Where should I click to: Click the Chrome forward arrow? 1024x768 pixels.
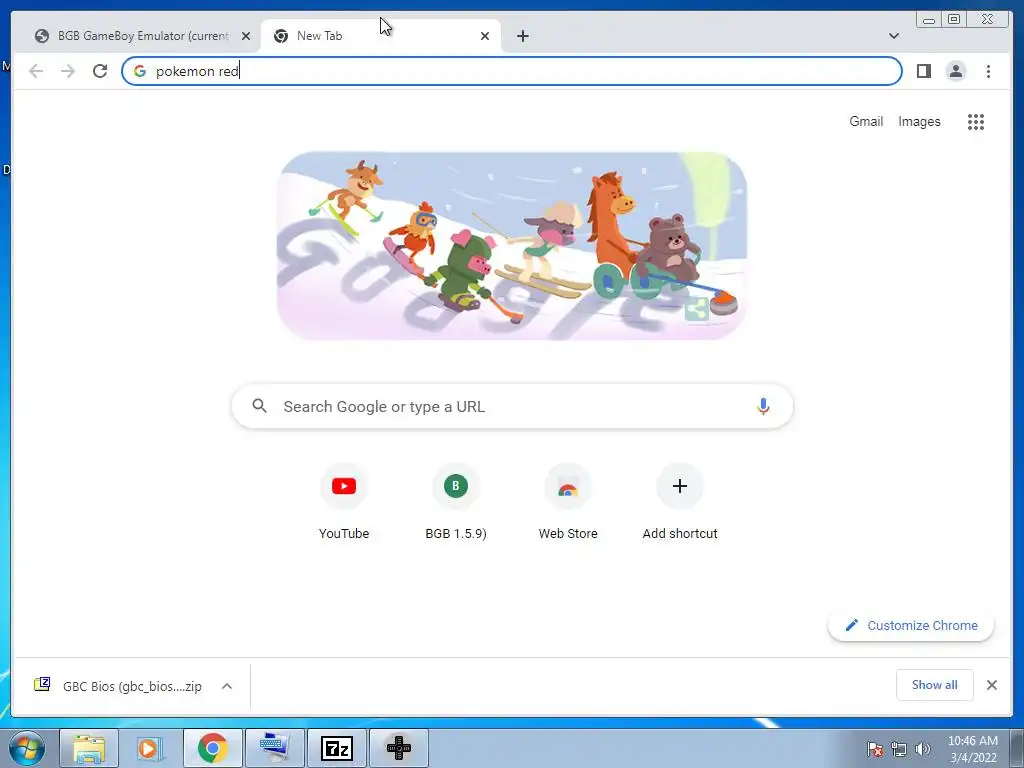click(x=68, y=71)
